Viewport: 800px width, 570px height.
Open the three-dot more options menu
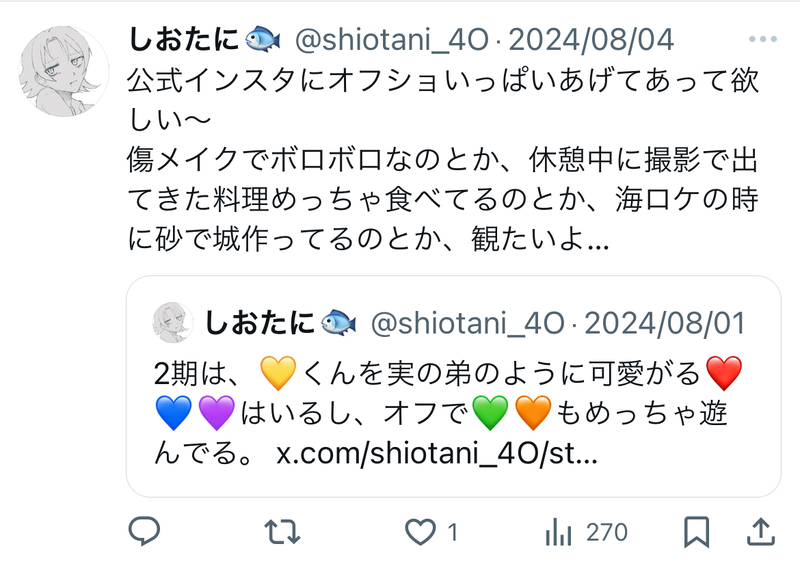[x=763, y=39]
